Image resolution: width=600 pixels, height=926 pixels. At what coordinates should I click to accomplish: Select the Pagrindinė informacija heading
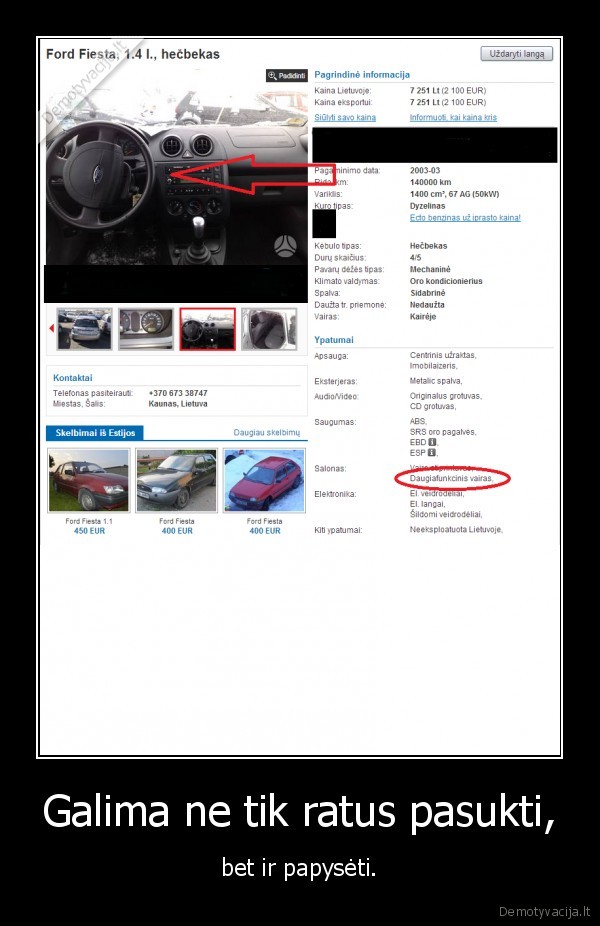pyautogui.click(x=362, y=75)
